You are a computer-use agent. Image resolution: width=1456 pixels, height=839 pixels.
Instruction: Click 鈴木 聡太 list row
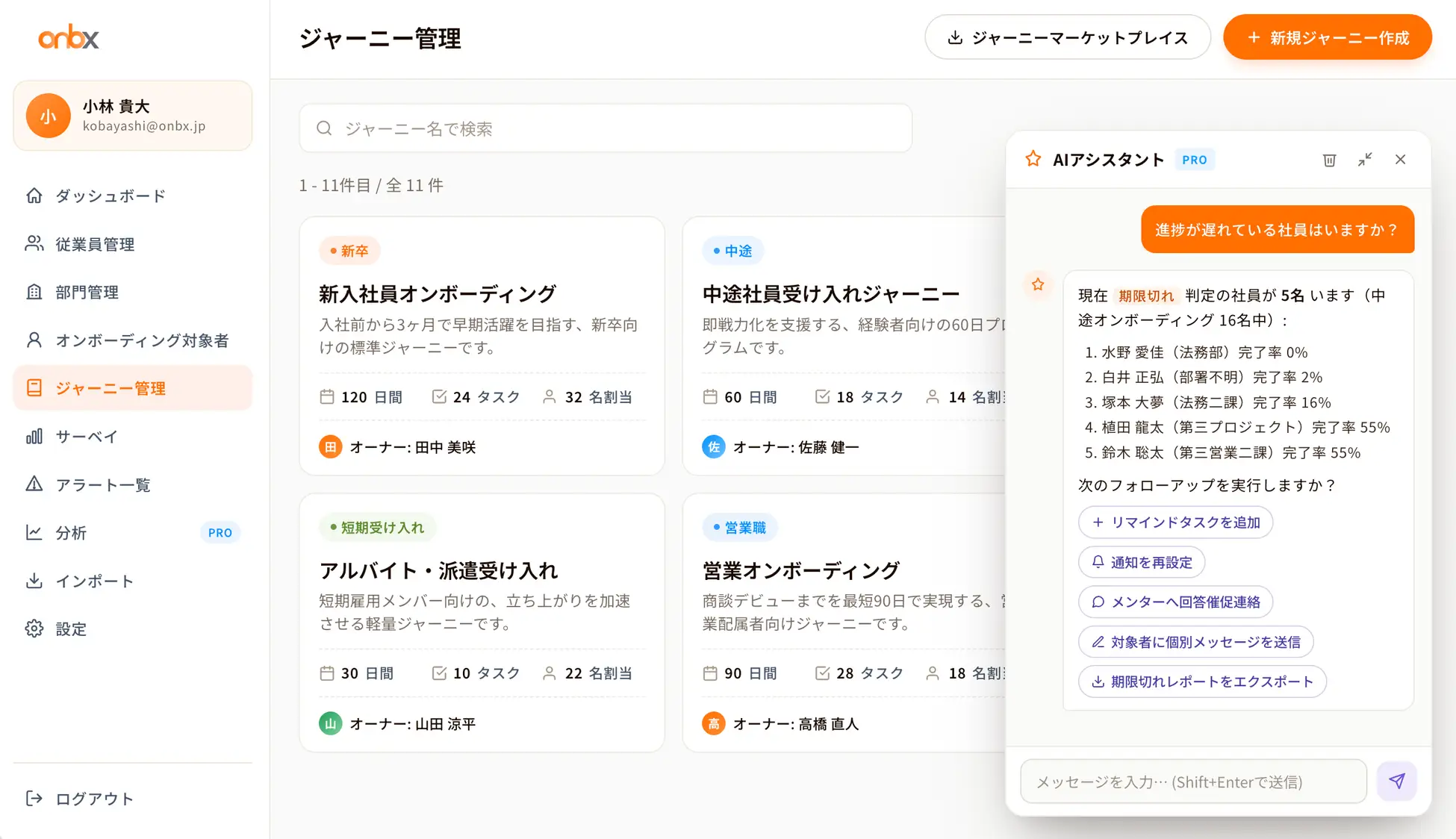[1222, 452]
